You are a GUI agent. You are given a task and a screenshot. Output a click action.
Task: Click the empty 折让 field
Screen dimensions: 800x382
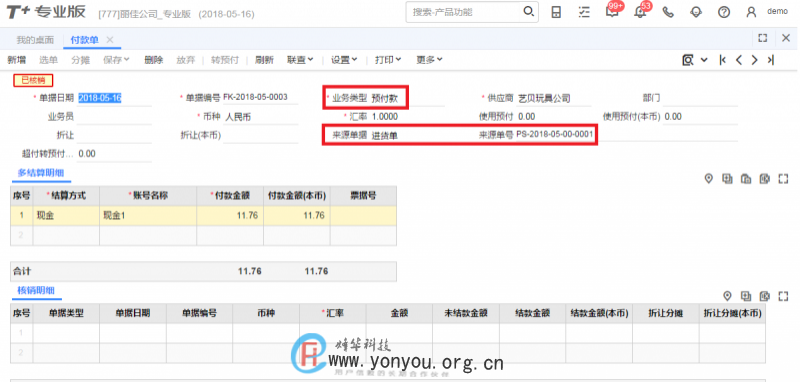114,135
